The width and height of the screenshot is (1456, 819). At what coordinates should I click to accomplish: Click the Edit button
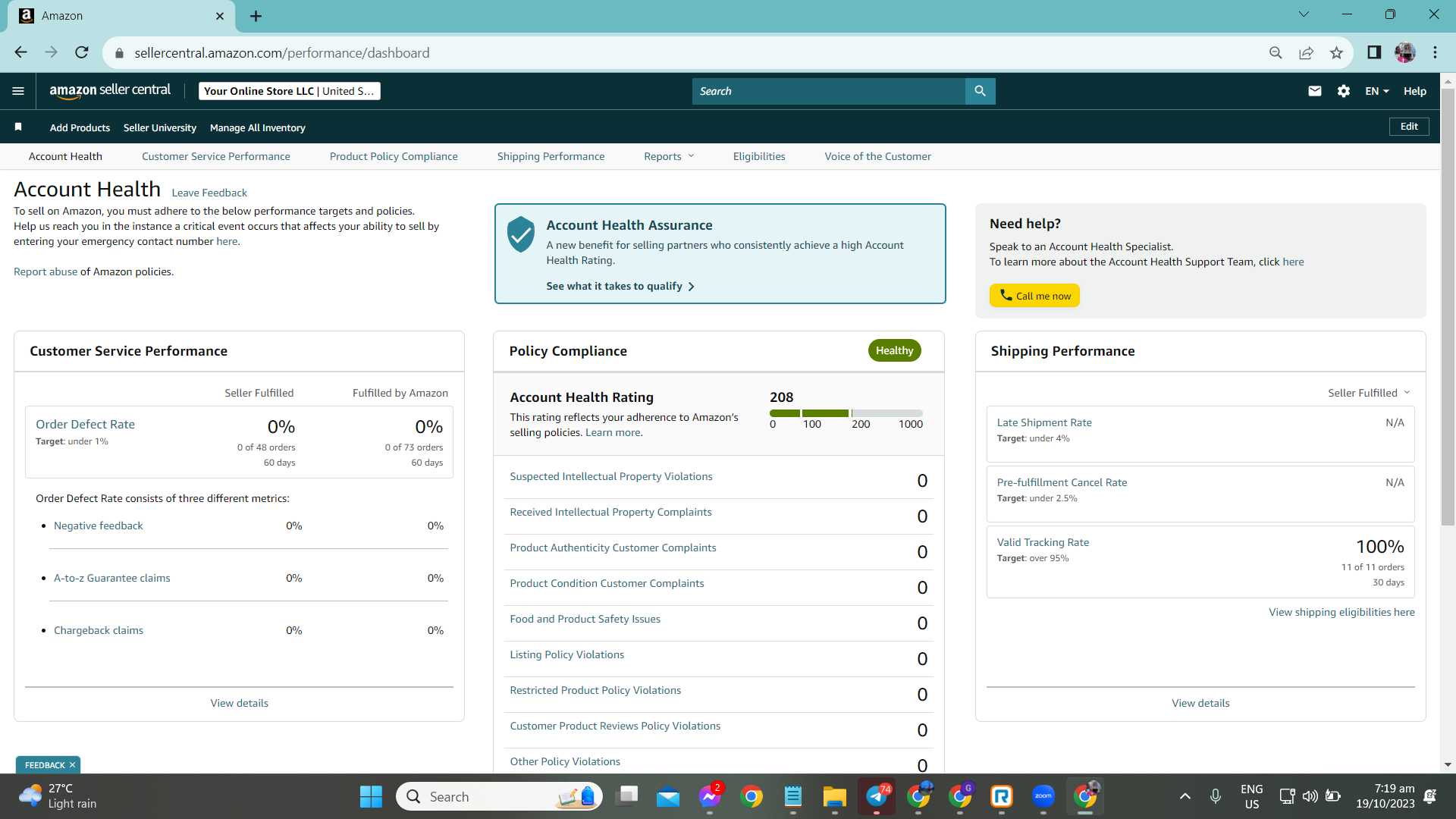(x=1409, y=127)
